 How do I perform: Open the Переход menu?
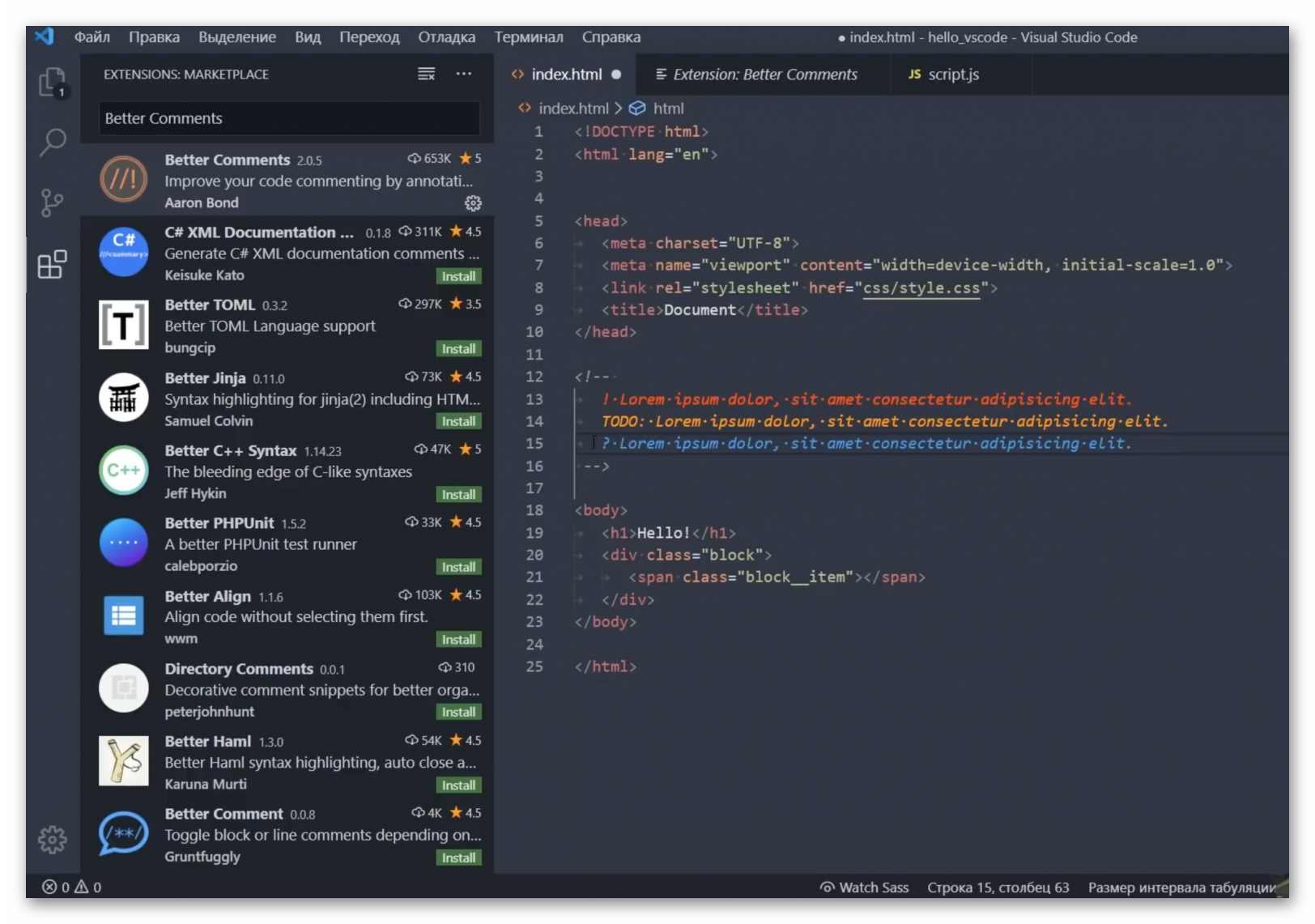tap(369, 37)
